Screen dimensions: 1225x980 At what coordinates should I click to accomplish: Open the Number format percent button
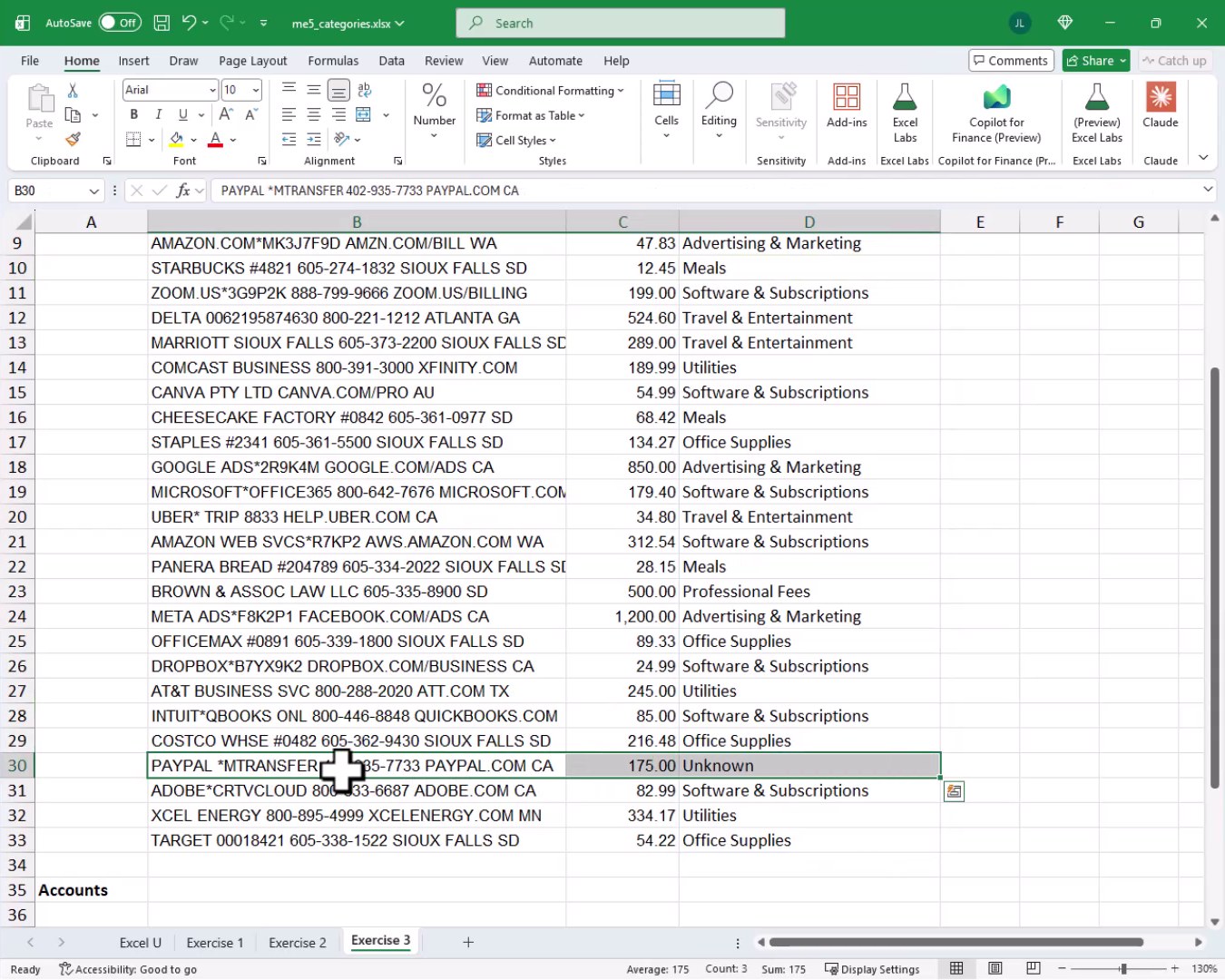tap(435, 109)
